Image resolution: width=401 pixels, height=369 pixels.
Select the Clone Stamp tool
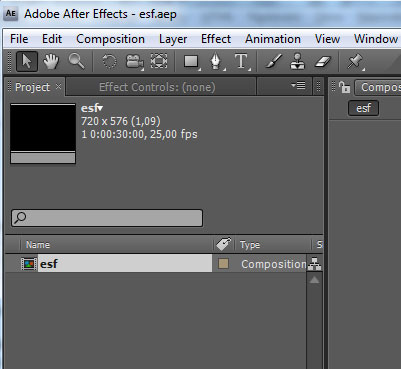(297, 61)
